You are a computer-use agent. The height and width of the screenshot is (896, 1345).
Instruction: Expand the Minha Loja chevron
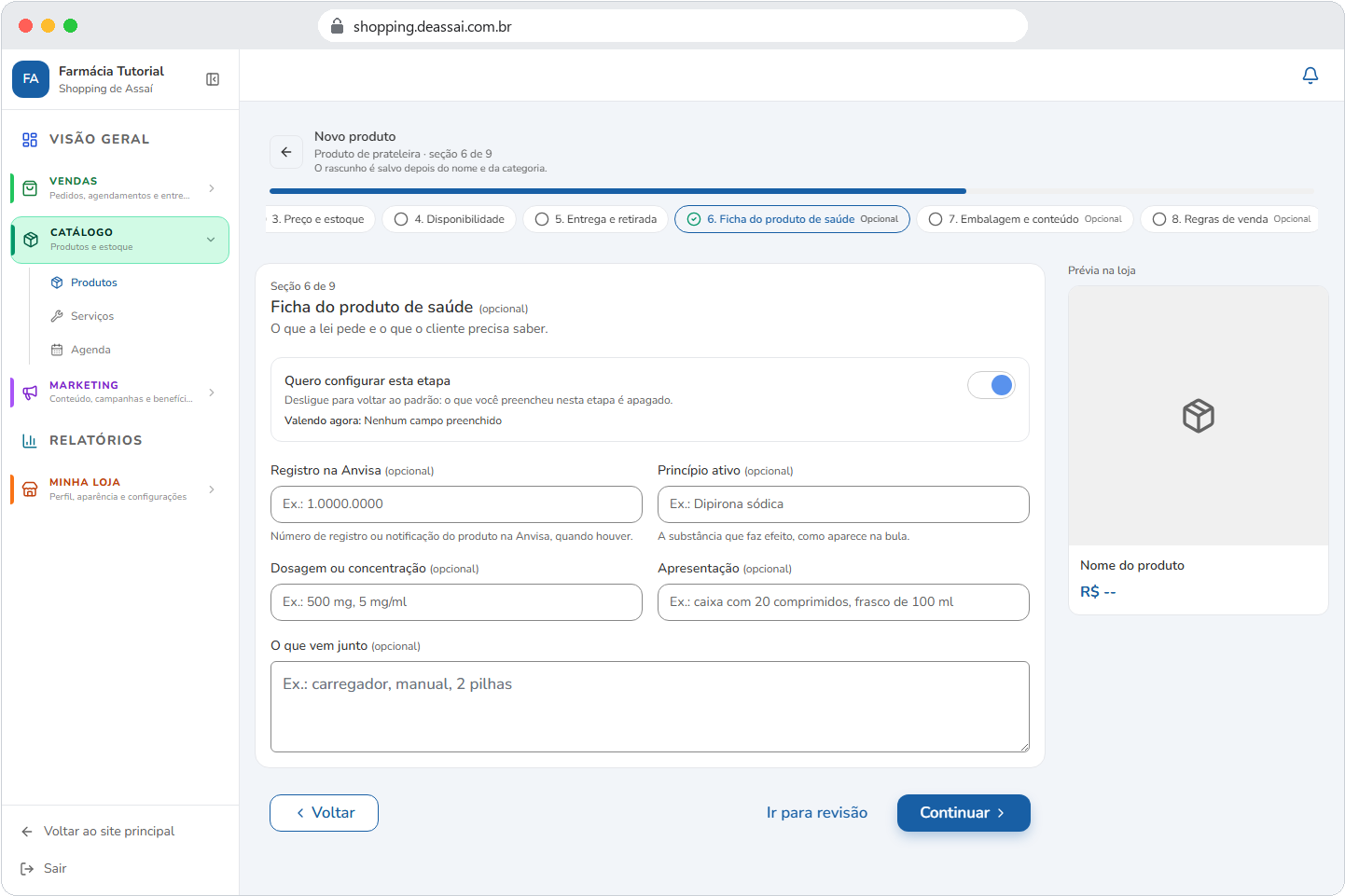[212, 489]
